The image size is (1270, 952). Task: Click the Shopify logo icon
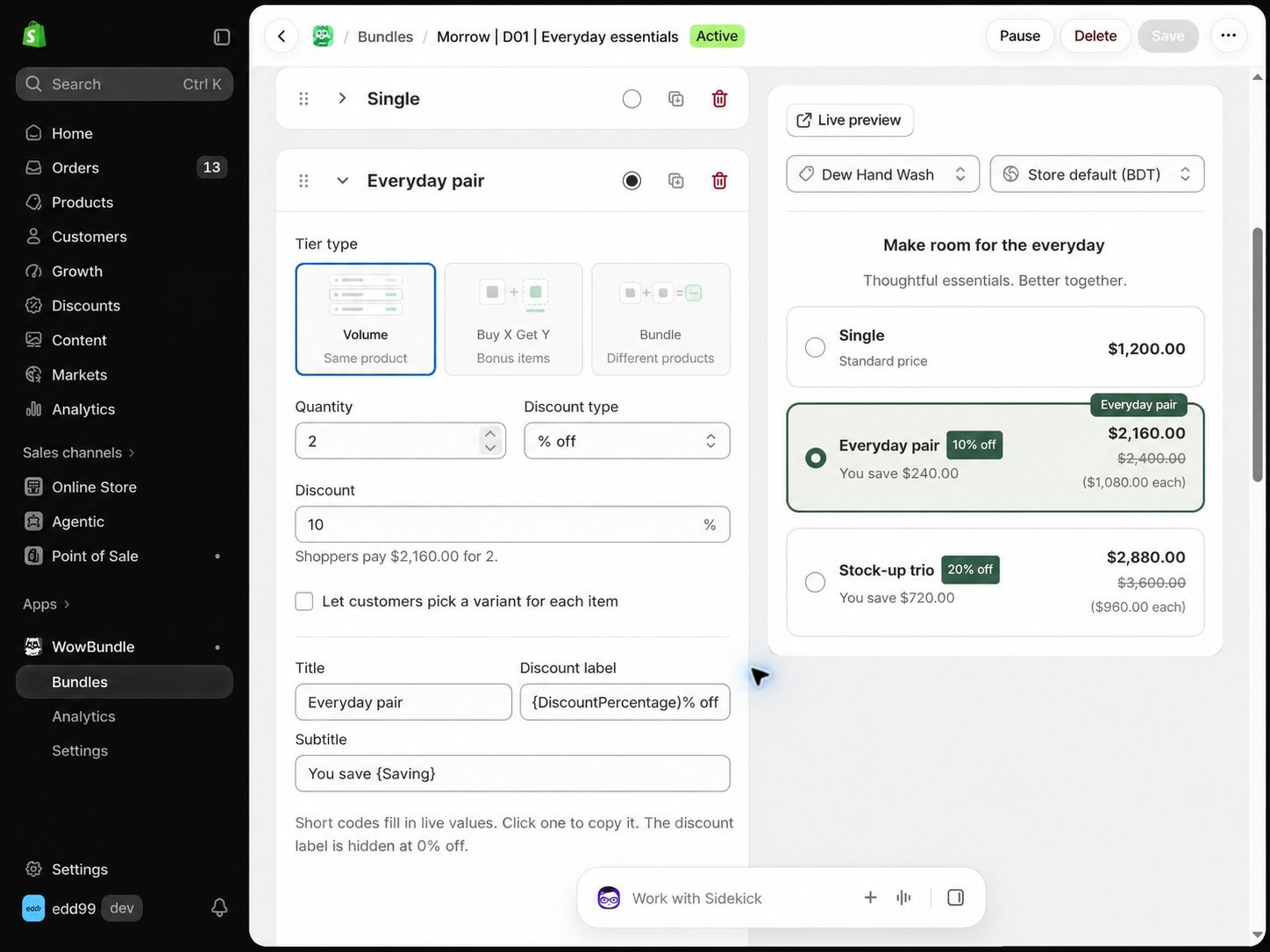point(34,35)
